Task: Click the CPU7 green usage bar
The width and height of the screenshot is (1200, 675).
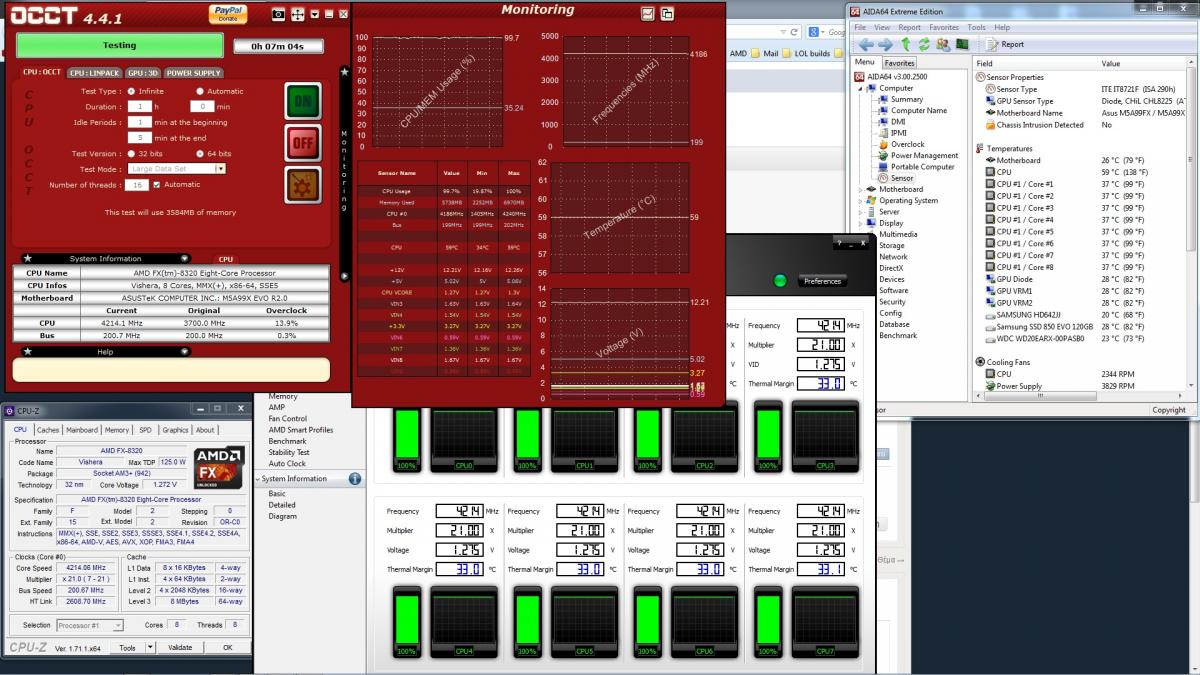Action: (x=768, y=621)
